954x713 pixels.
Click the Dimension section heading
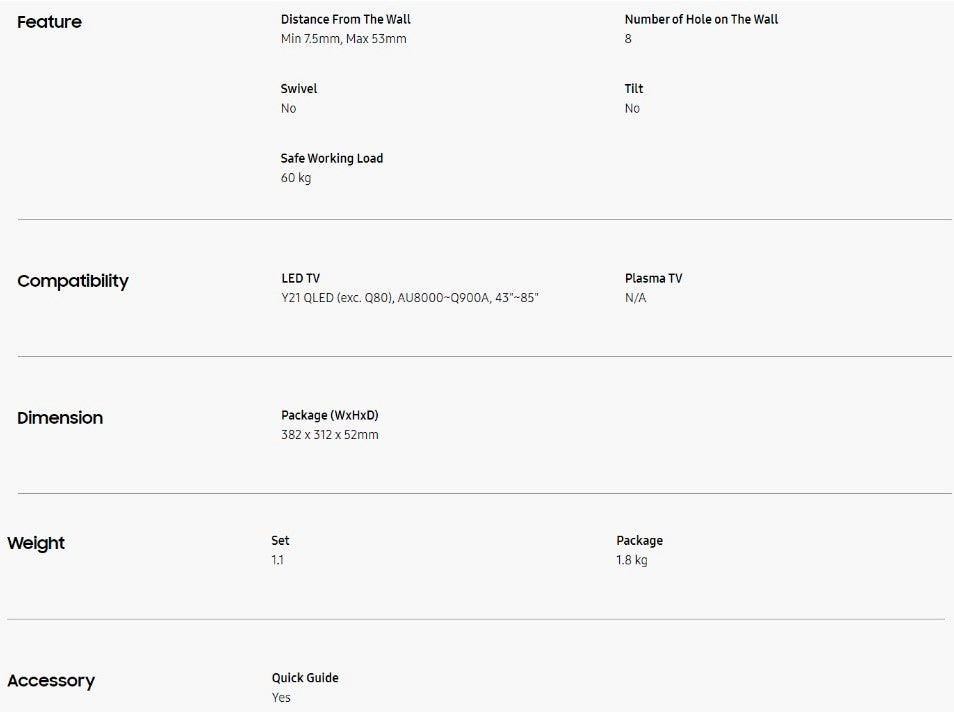tap(60, 418)
